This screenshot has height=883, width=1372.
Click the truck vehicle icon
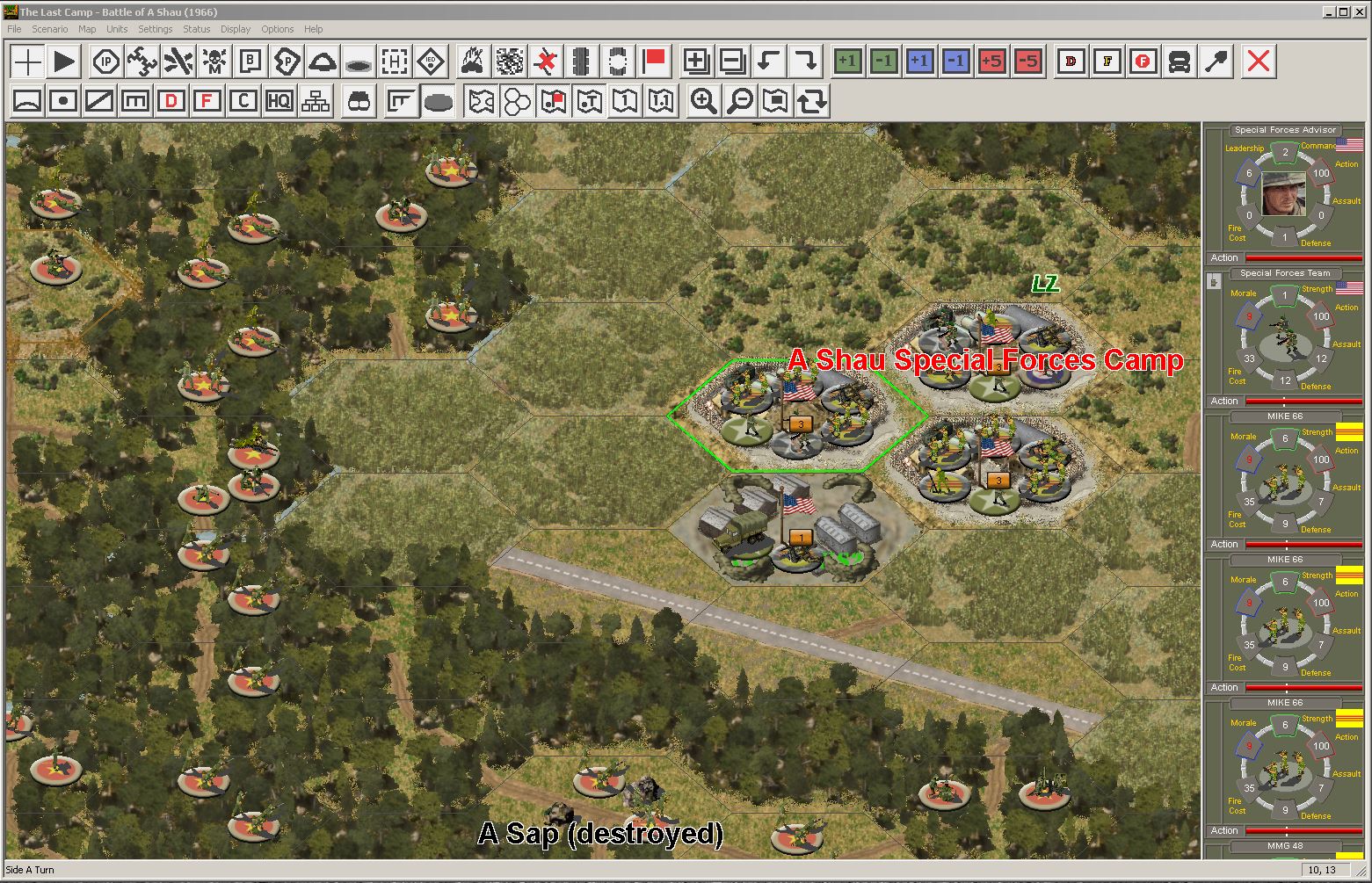(x=1180, y=62)
